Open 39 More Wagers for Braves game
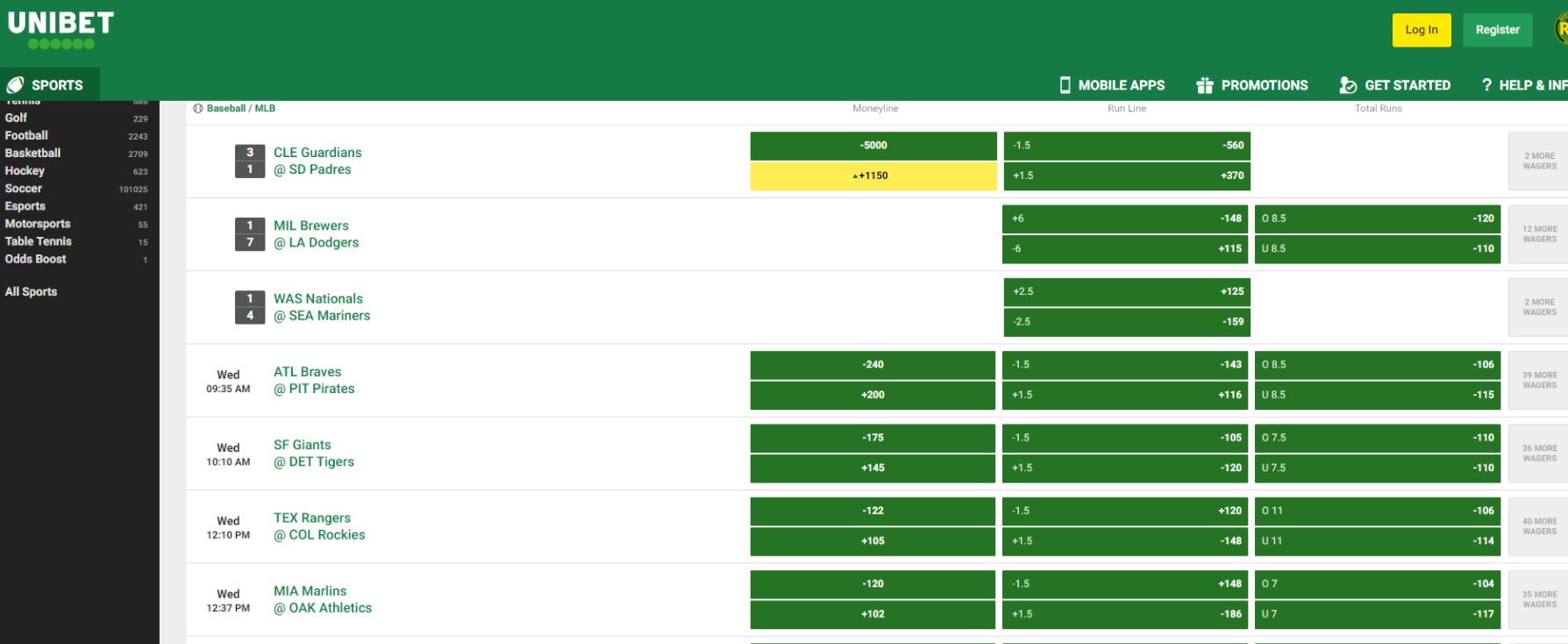The image size is (1568, 644). click(x=1539, y=380)
